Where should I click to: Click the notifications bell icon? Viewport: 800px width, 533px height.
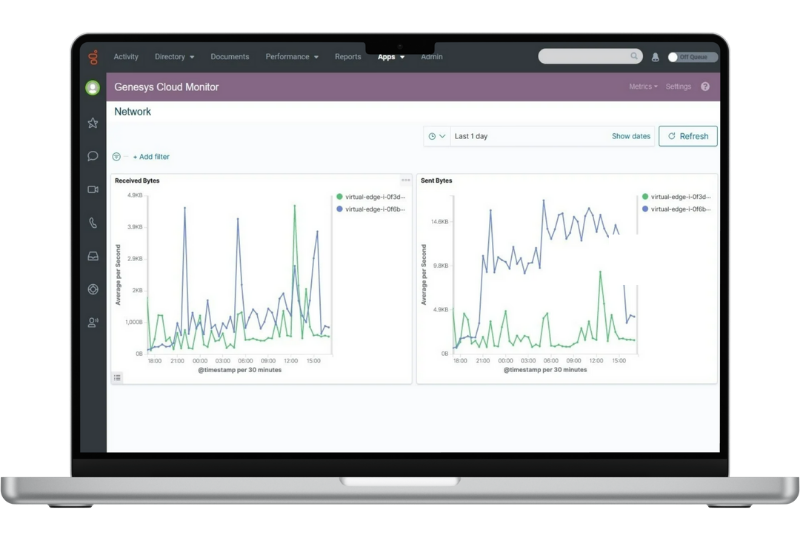(x=655, y=57)
